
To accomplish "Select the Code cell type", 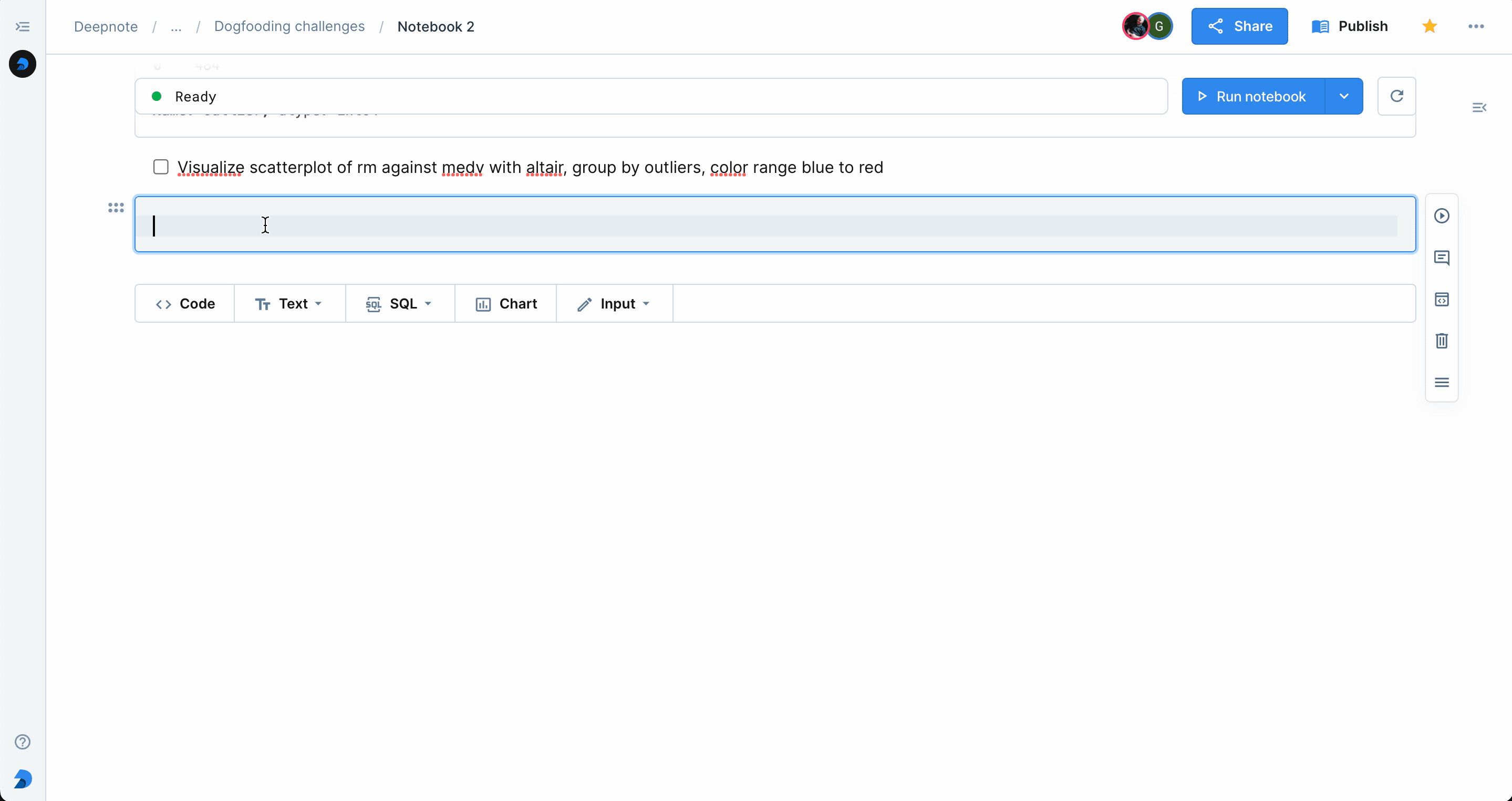I will (185, 304).
